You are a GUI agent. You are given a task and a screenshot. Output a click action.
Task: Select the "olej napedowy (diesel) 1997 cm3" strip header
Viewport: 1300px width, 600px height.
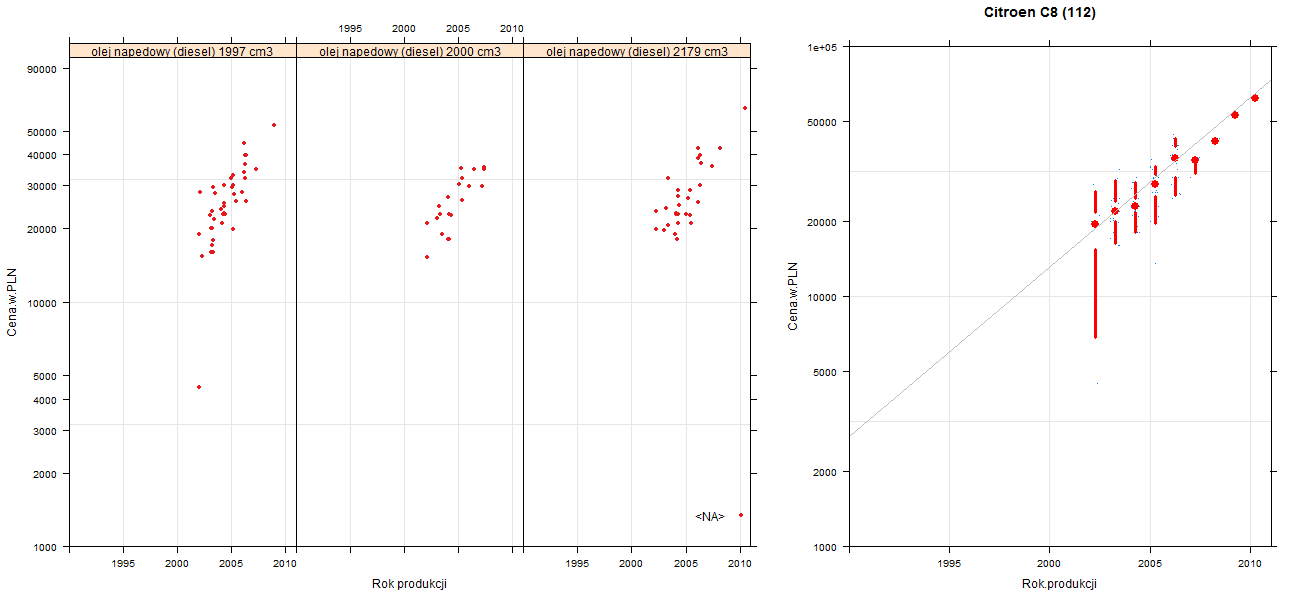click(x=183, y=51)
